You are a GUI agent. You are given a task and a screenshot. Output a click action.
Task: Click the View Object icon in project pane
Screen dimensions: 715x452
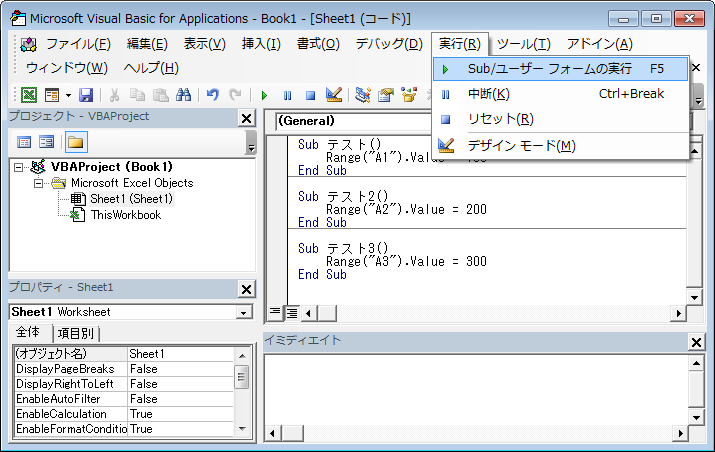point(46,142)
